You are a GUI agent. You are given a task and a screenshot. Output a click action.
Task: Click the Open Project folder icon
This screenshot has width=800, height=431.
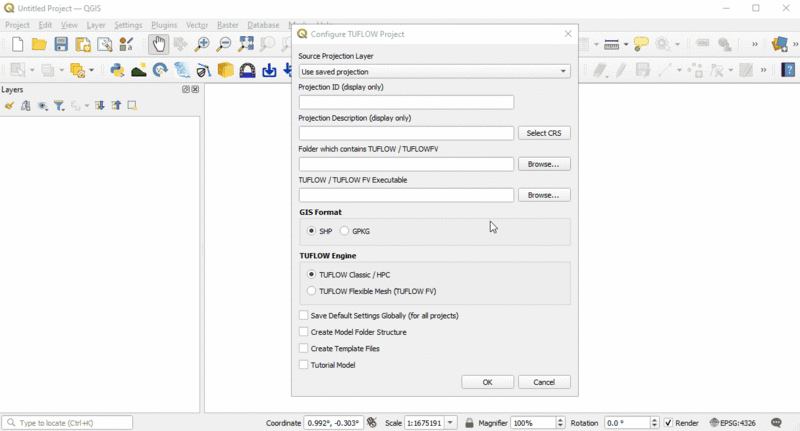(x=39, y=44)
